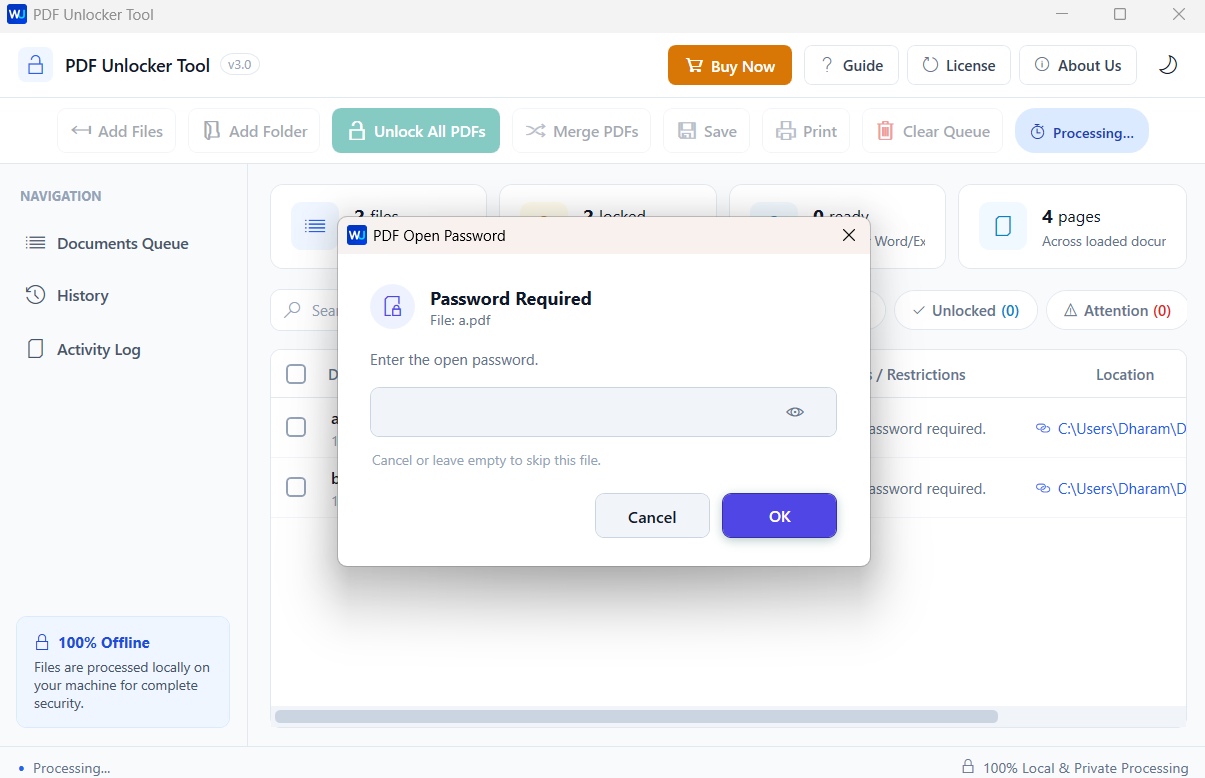This screenshot has height=778, width=1205.
Task: Click the first row link chain icon
Action: pyautogui.click(x=1043, y=428)
